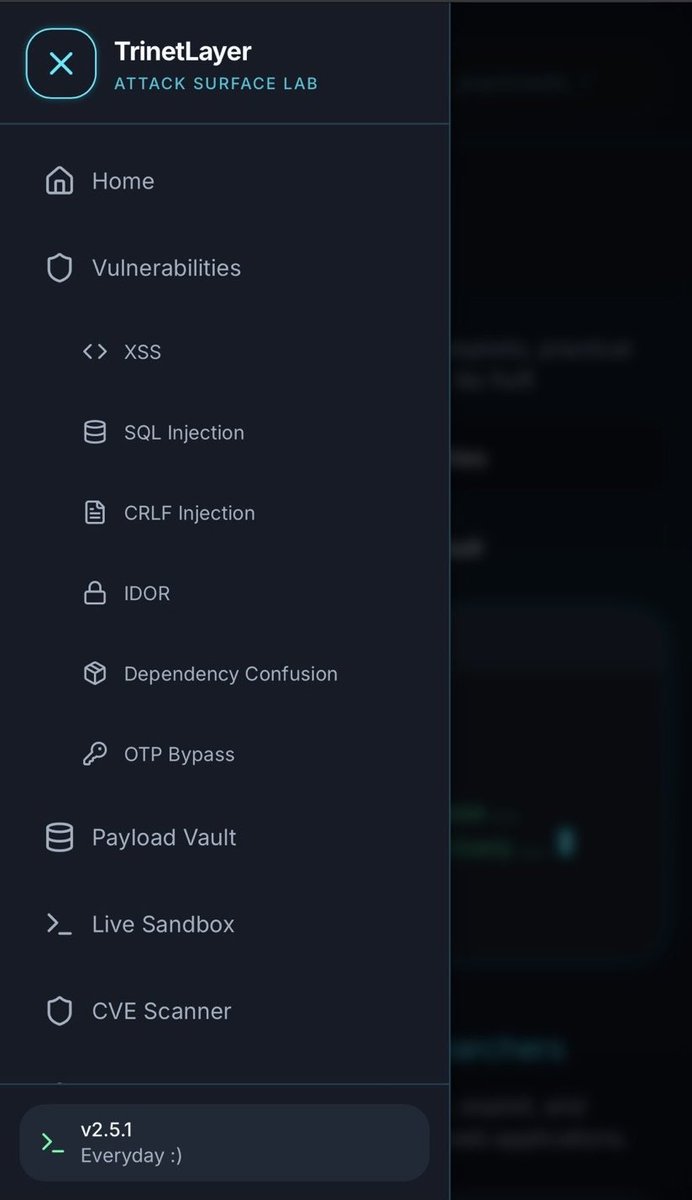Open the Live Sandbox link

[225, 924]
